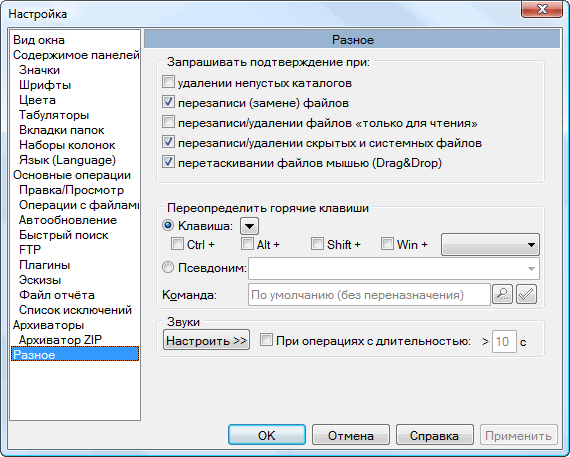Open the key selection dropdown after Win +

[x=490, y=245]
